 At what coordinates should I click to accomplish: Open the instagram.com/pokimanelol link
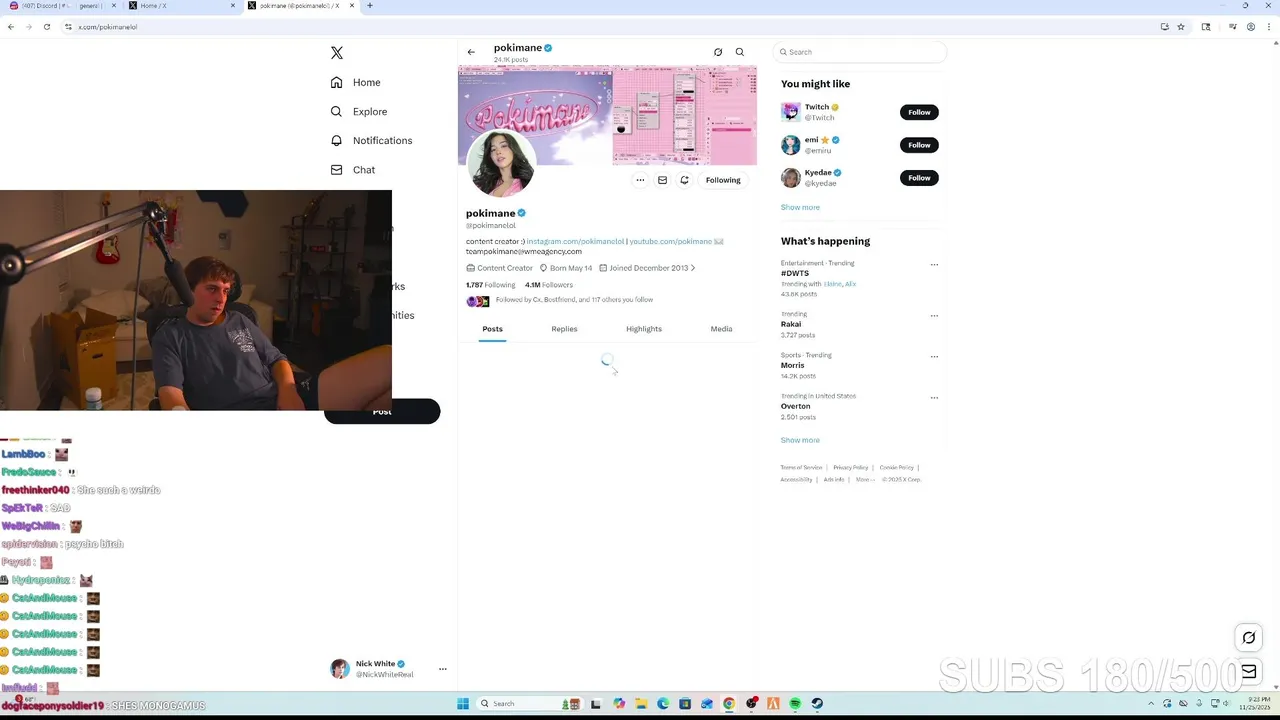click(x=575, y=241)
